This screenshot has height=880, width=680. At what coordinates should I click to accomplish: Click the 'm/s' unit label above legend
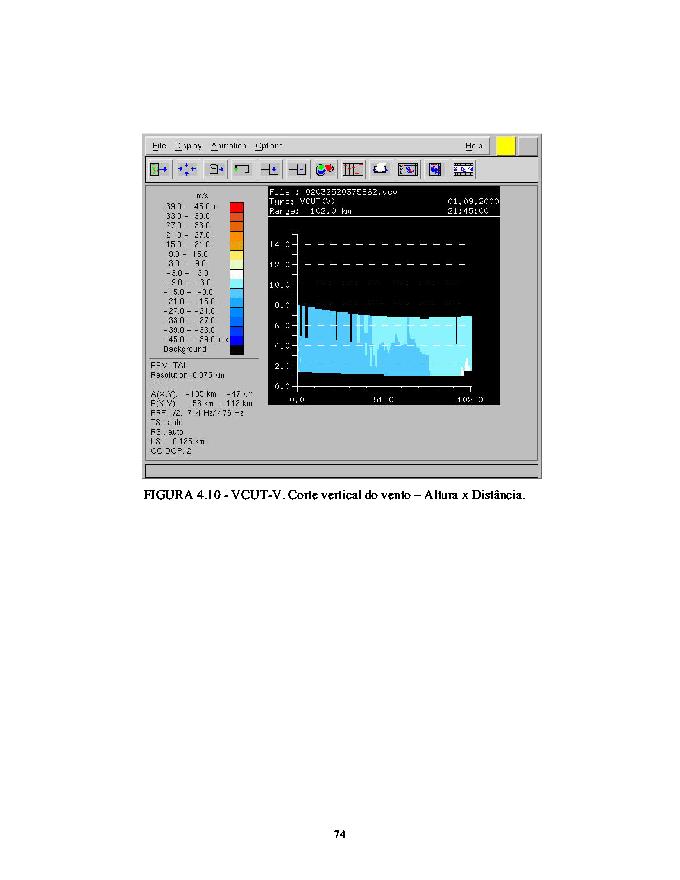pyautogui.click(x=202, y=196)
